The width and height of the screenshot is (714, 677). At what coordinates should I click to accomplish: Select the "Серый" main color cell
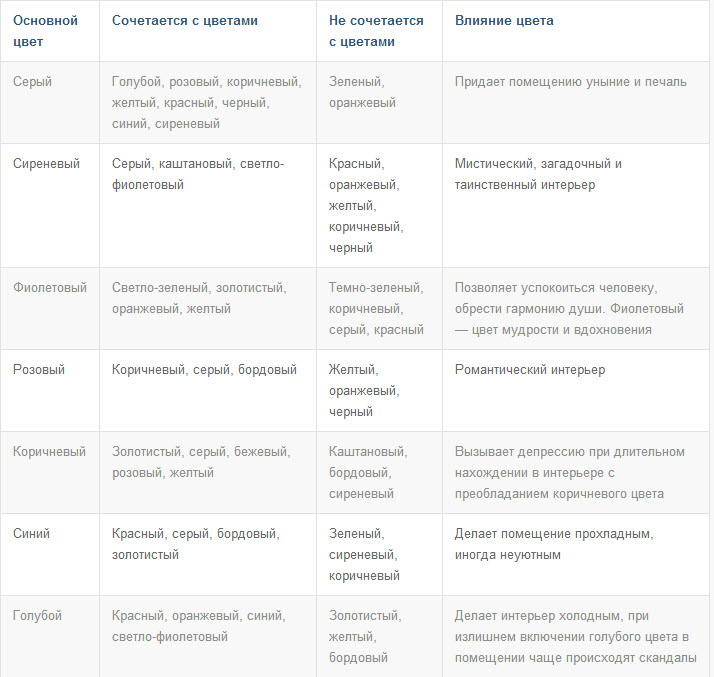(x=33, y=82)
